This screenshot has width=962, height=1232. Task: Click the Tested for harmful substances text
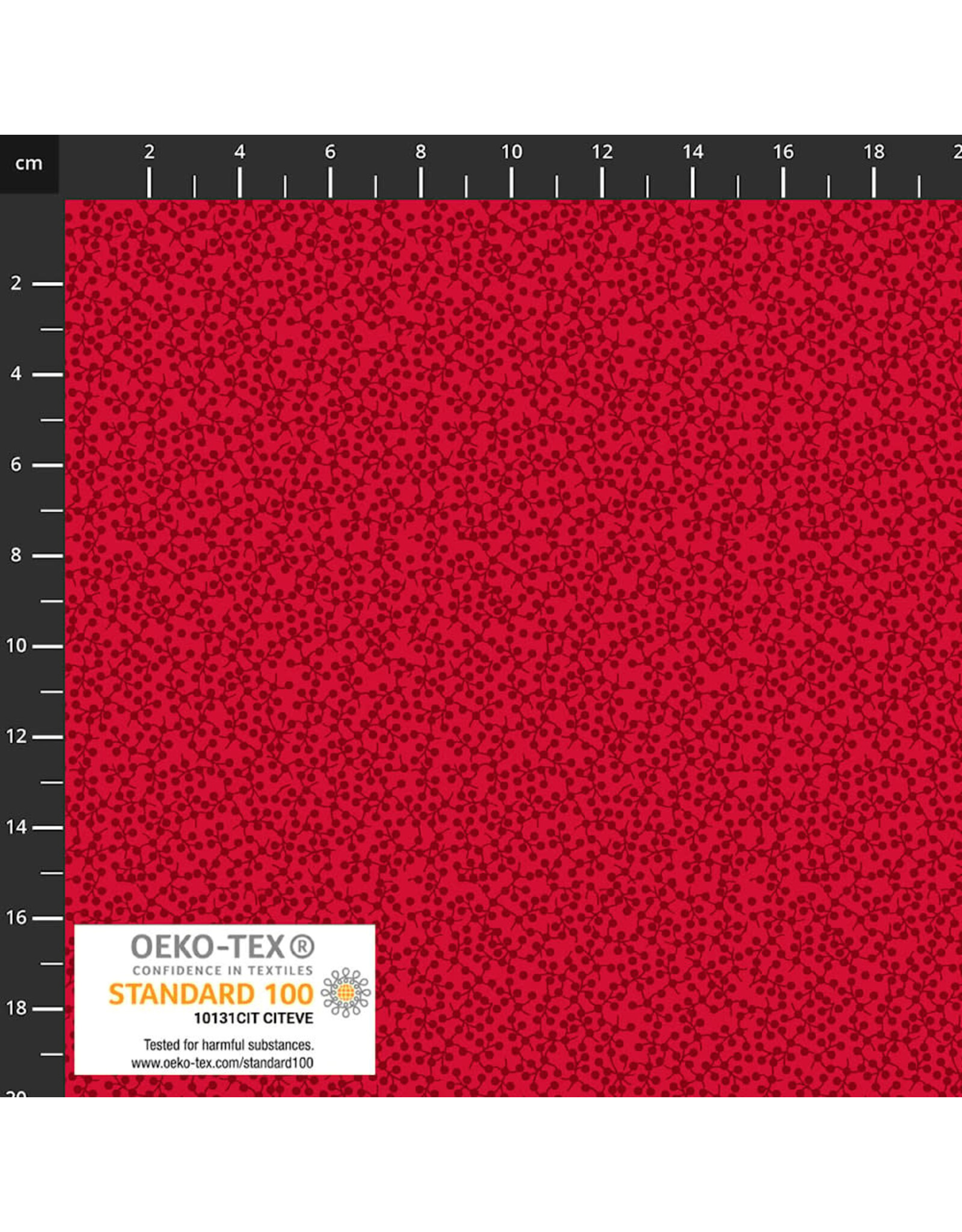[229, 1044]
